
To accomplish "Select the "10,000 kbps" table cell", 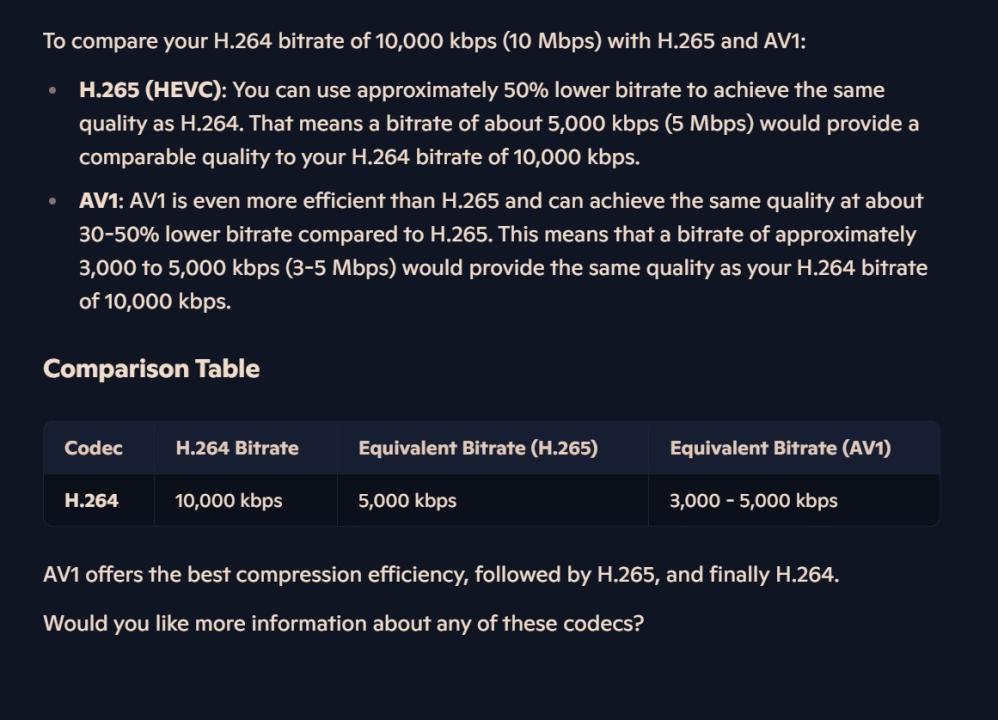I will pyautogui.click(x=229, y=500).
